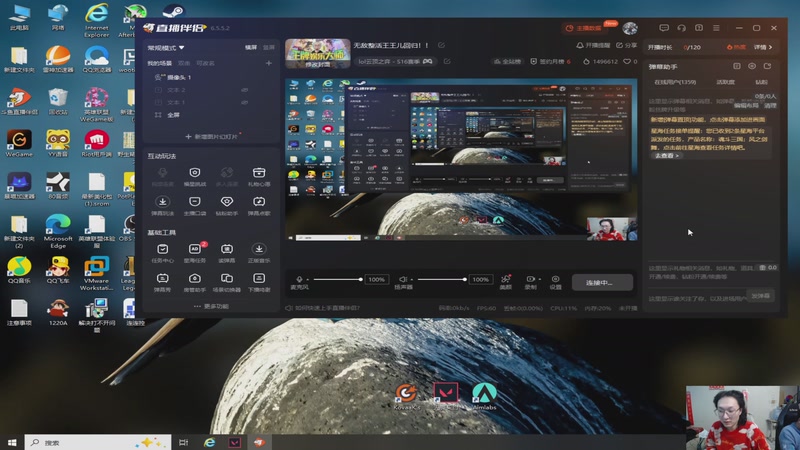Viewport: 800px width, 450px height.
Task: Open the 任务中心 task center tool
Action: pyautogui.click(x=162, y=253)
